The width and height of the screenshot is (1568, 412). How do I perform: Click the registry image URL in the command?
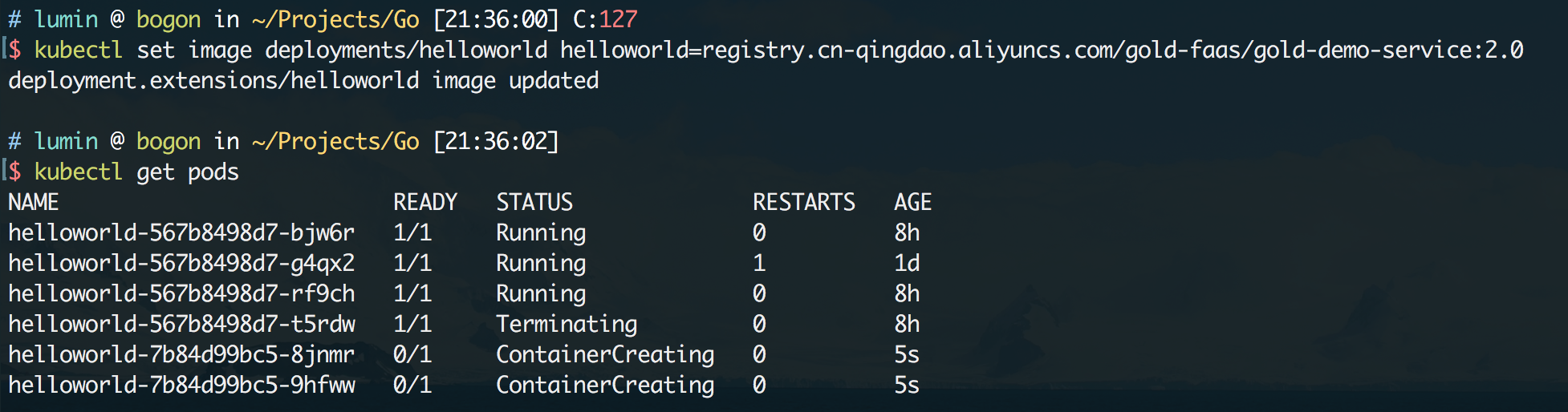[1042, 50]
